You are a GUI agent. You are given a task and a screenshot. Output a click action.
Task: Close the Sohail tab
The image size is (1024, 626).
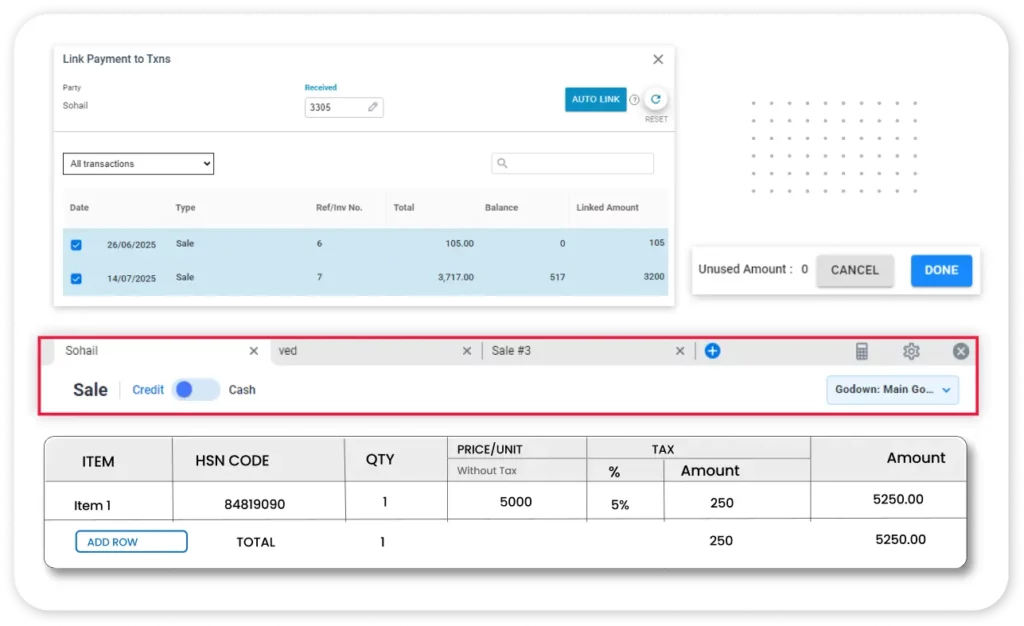[254, 351]
